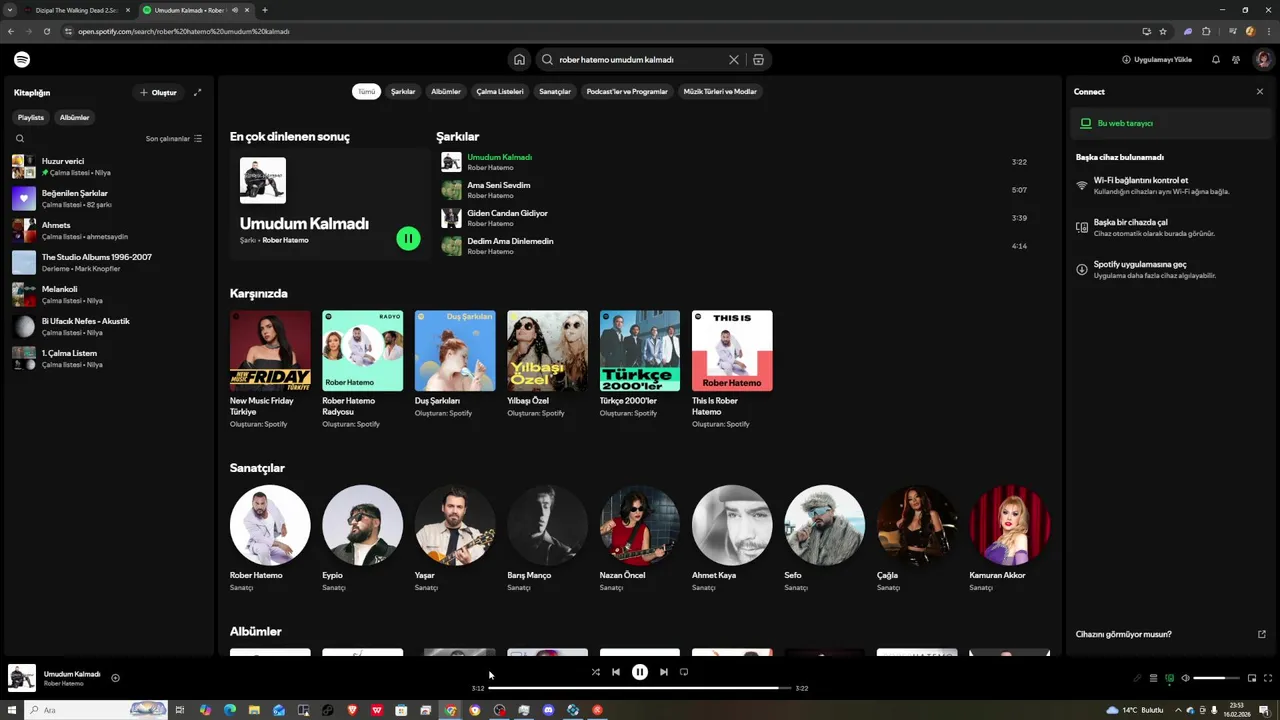Select the Tümü filter chip
Image resolution: width=1280 pixels, height=720 pixels.
pyautogui.click(x=367, y=91)
